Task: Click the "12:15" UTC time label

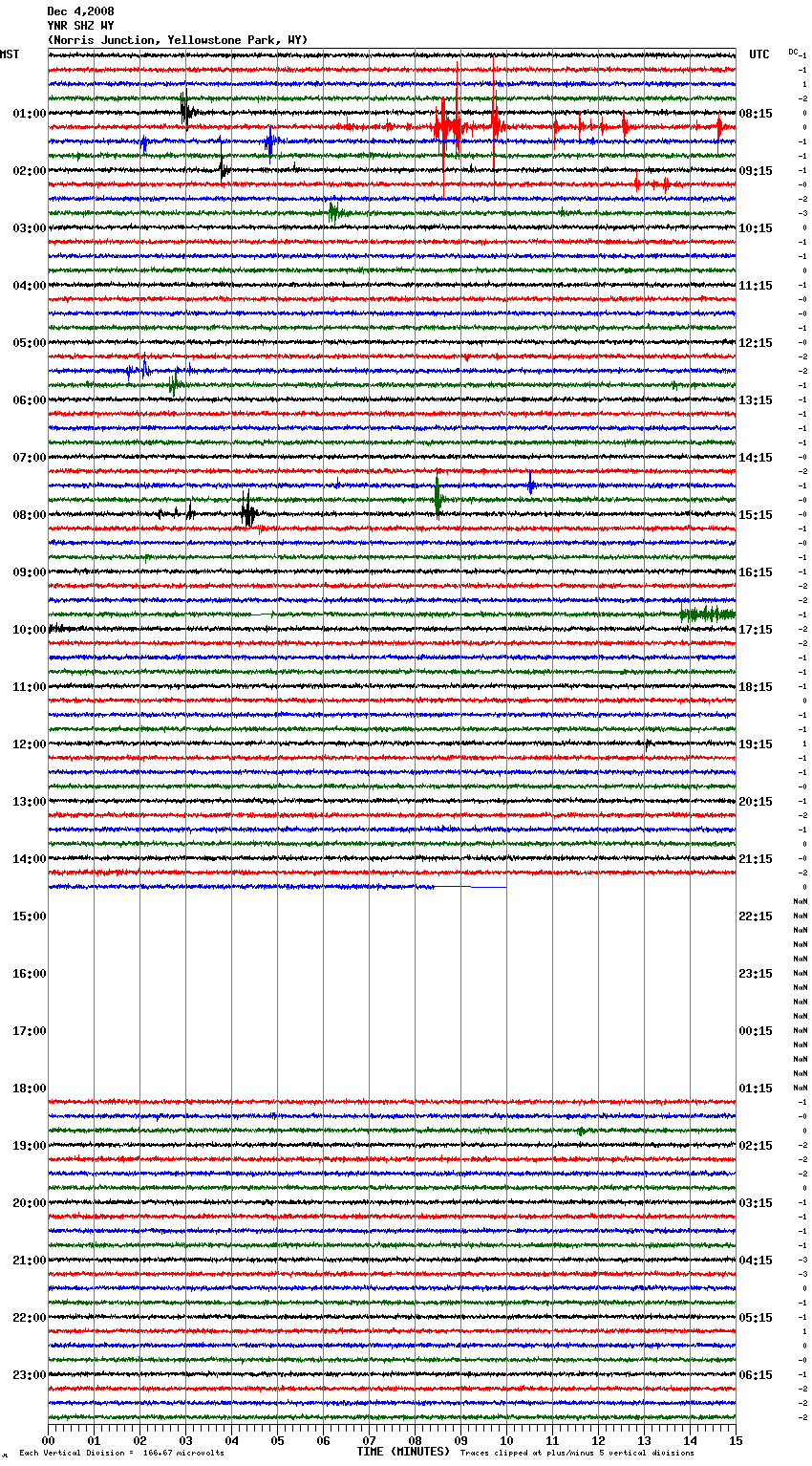Action: (x=756, y=343)
